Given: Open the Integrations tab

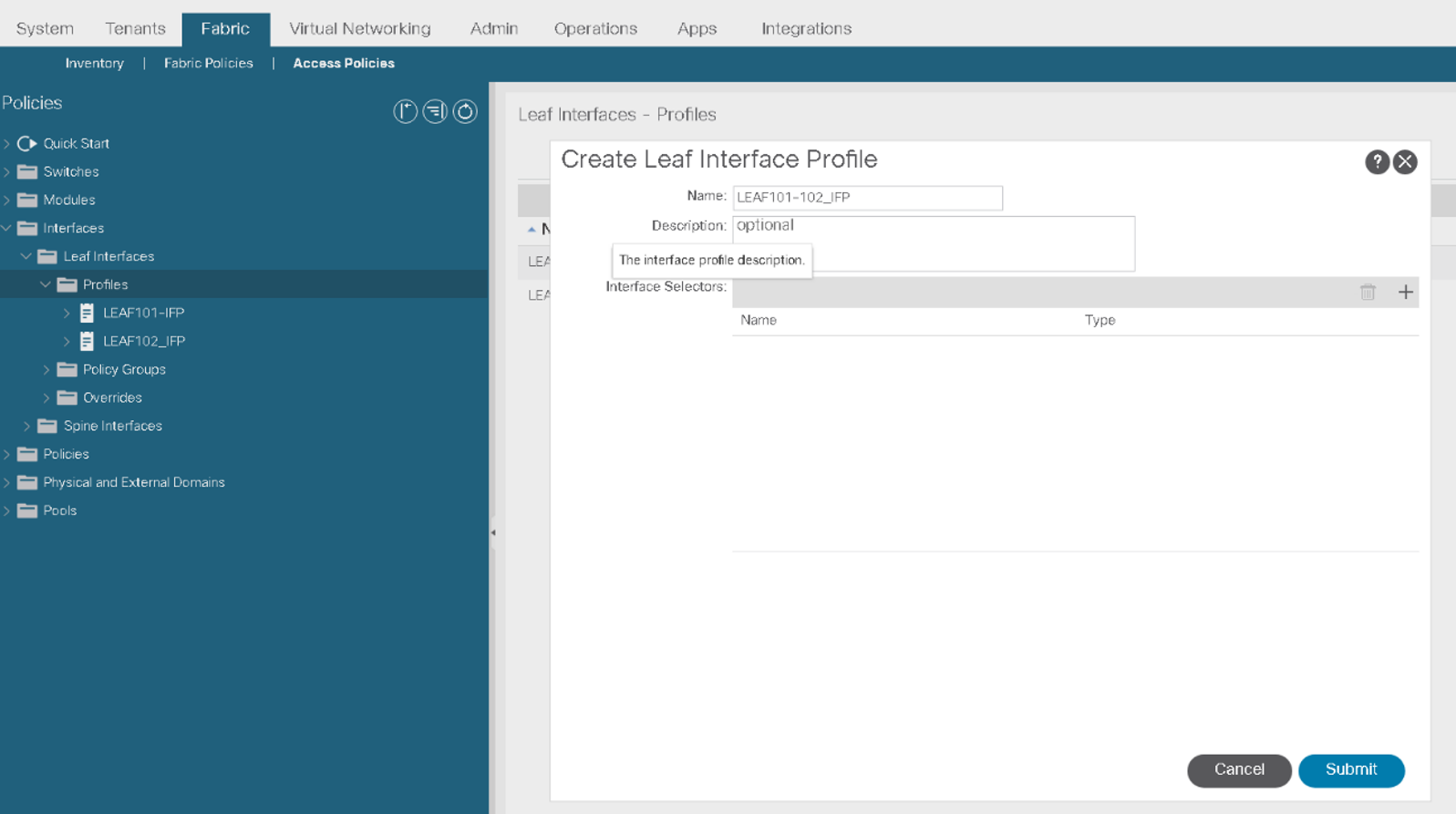Looking at the screenshot, I should (806, 28).
